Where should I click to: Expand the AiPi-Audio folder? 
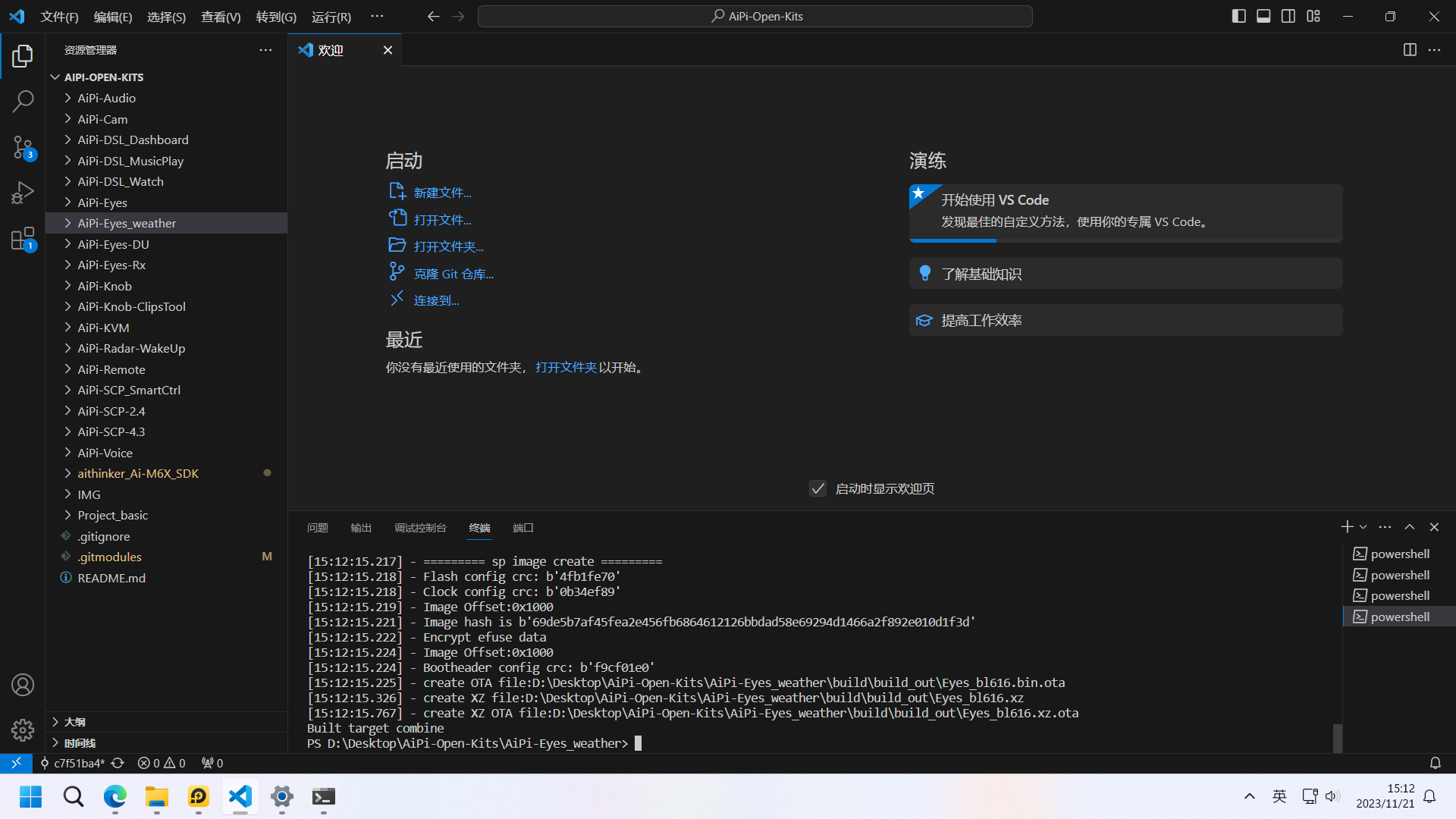click(x=167, y=99)
